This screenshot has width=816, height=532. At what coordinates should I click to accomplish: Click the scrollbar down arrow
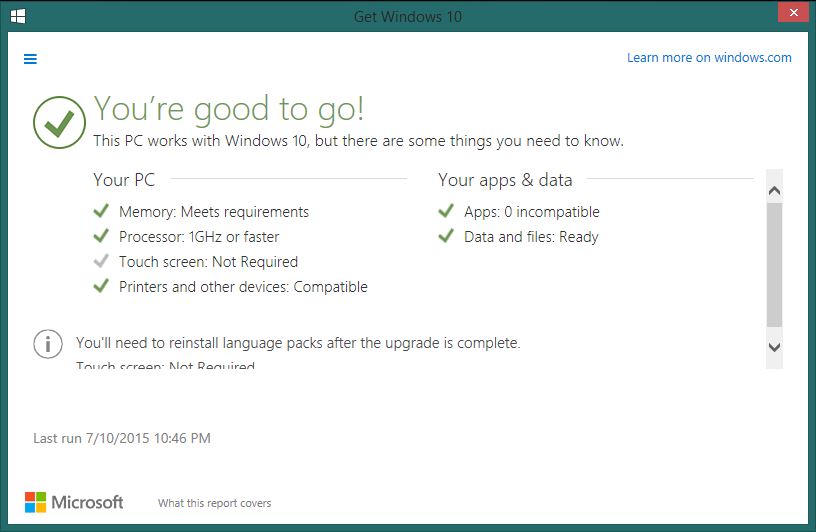774,347
